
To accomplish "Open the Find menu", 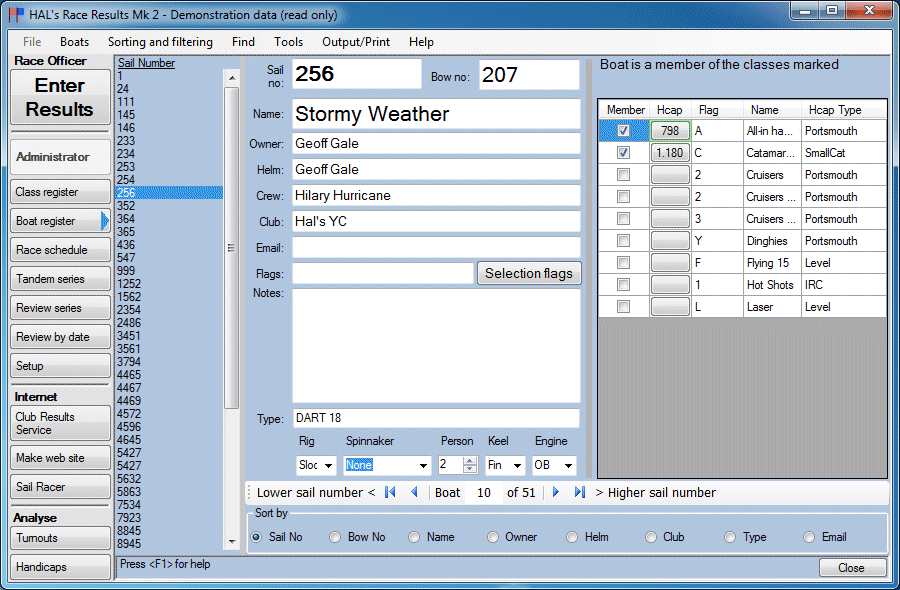I will 243,42.
